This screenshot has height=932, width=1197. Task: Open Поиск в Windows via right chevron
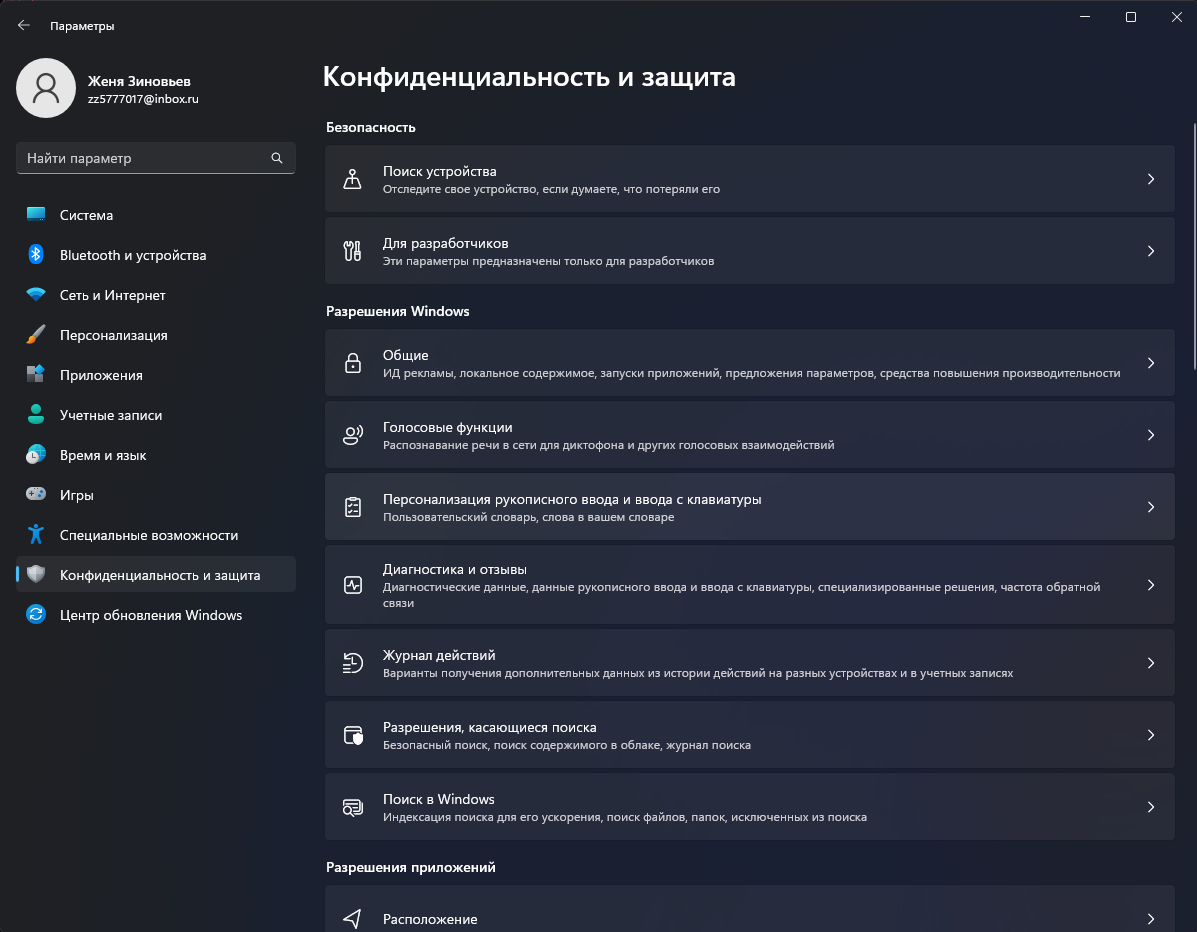(1150, 807)
